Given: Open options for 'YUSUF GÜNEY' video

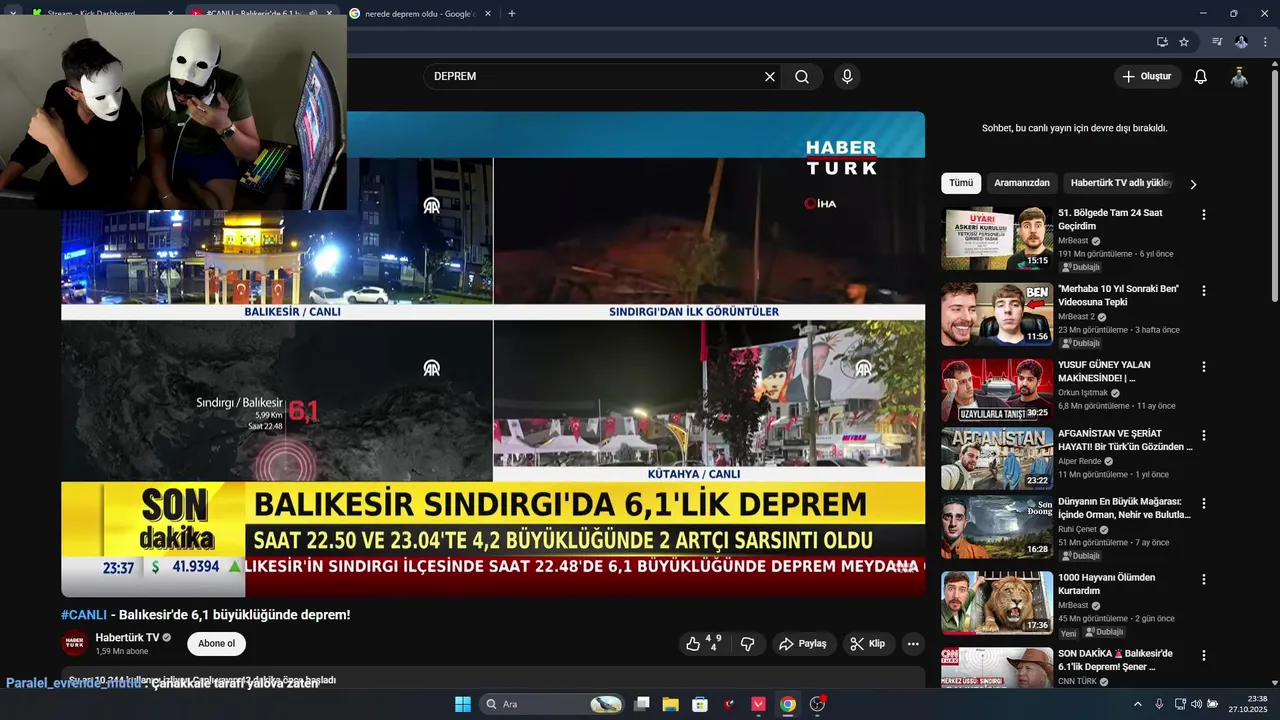Looking at the screenshot, I should click(1204, 367).
